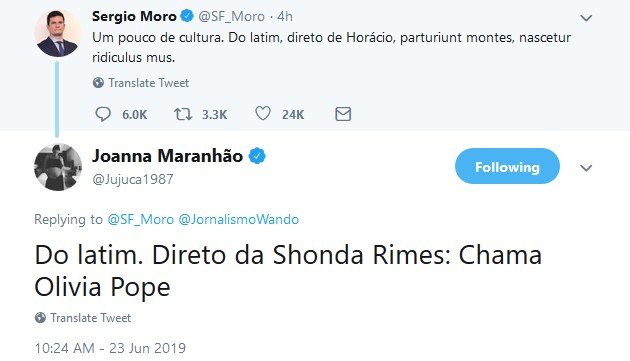Open the @Jujuca1987 handle
This screenshot has width=630, height=361.
tap(133, 179)
